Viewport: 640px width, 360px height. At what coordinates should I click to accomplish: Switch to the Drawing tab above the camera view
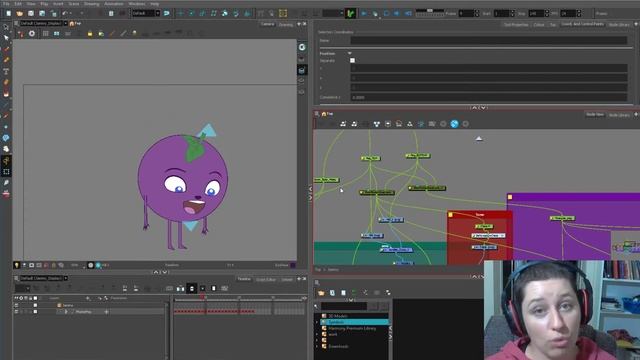pos(286,24)
